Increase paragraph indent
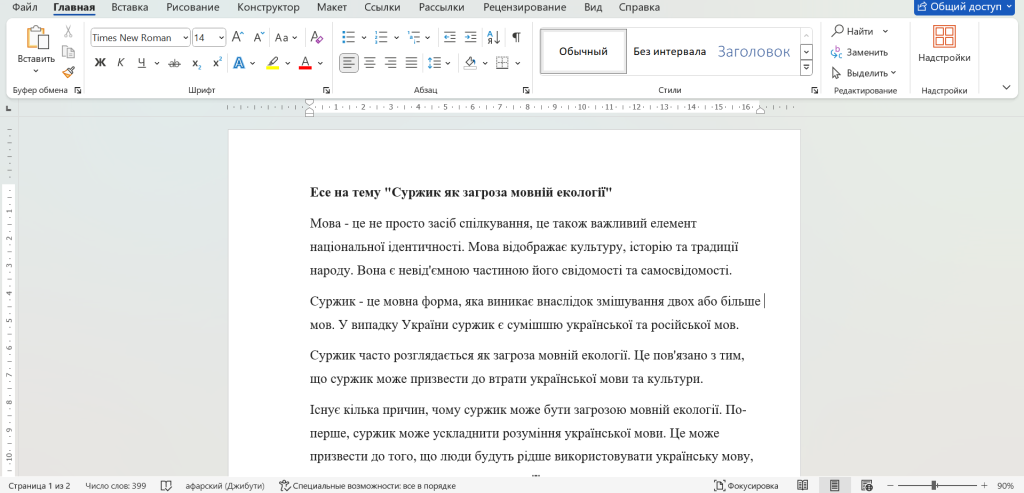This screenshot has width=1024, height=493. (470, 37)
